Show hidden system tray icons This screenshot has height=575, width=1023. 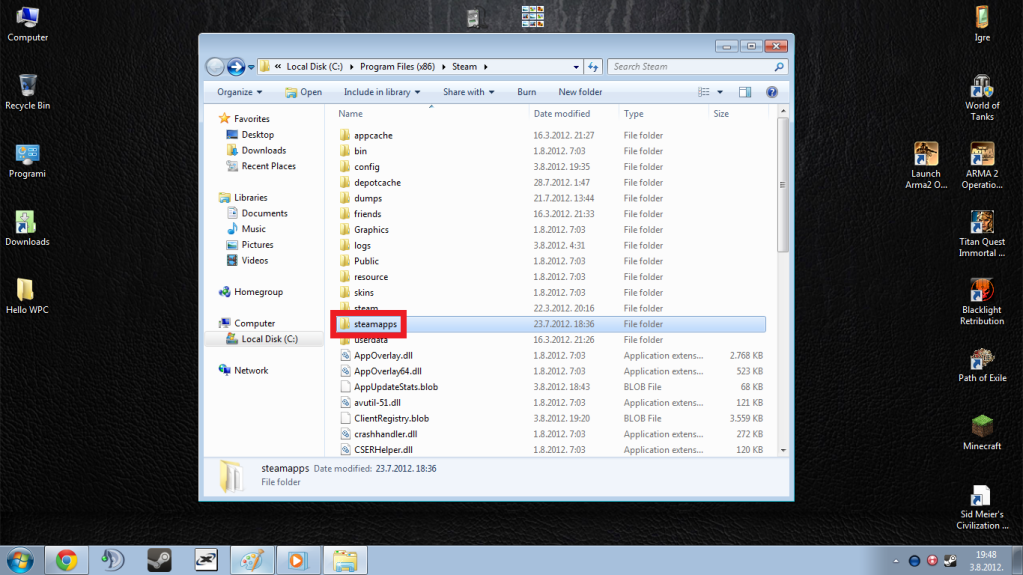pos(896,561)
